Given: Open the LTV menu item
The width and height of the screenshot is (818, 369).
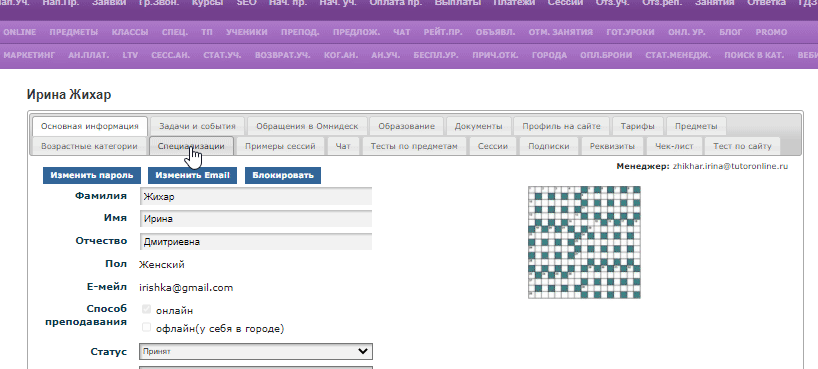Looking at the screenshot, I should (130, 55).
